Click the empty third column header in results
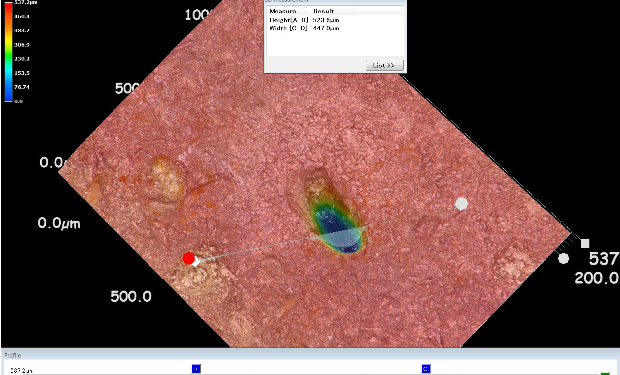 click(378, 11)
